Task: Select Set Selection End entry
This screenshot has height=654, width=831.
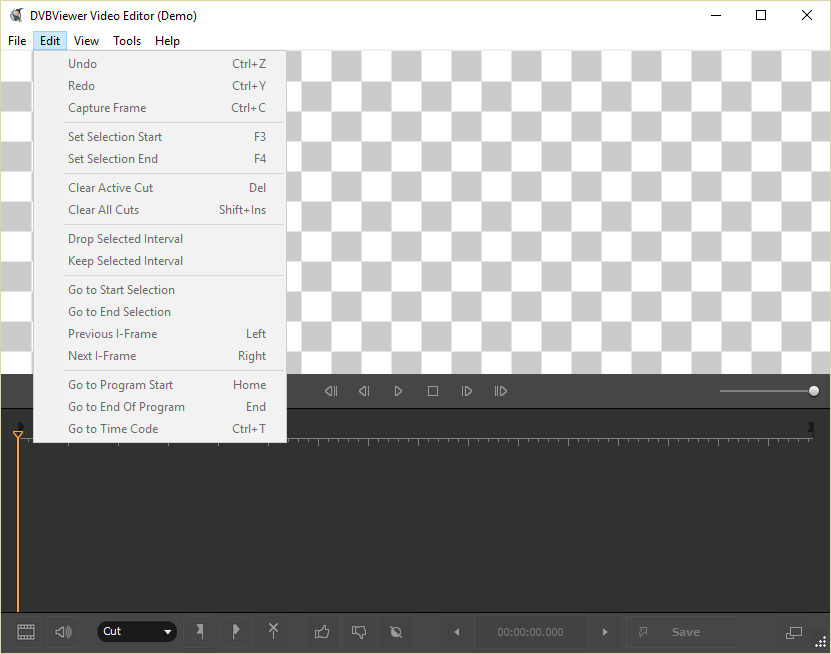Action: click(x=160, y=159)
